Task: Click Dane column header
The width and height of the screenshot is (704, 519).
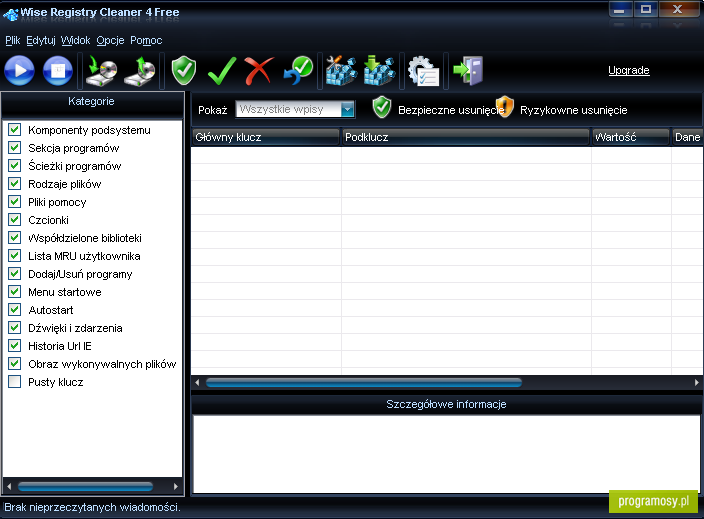Action: [687, 137]
